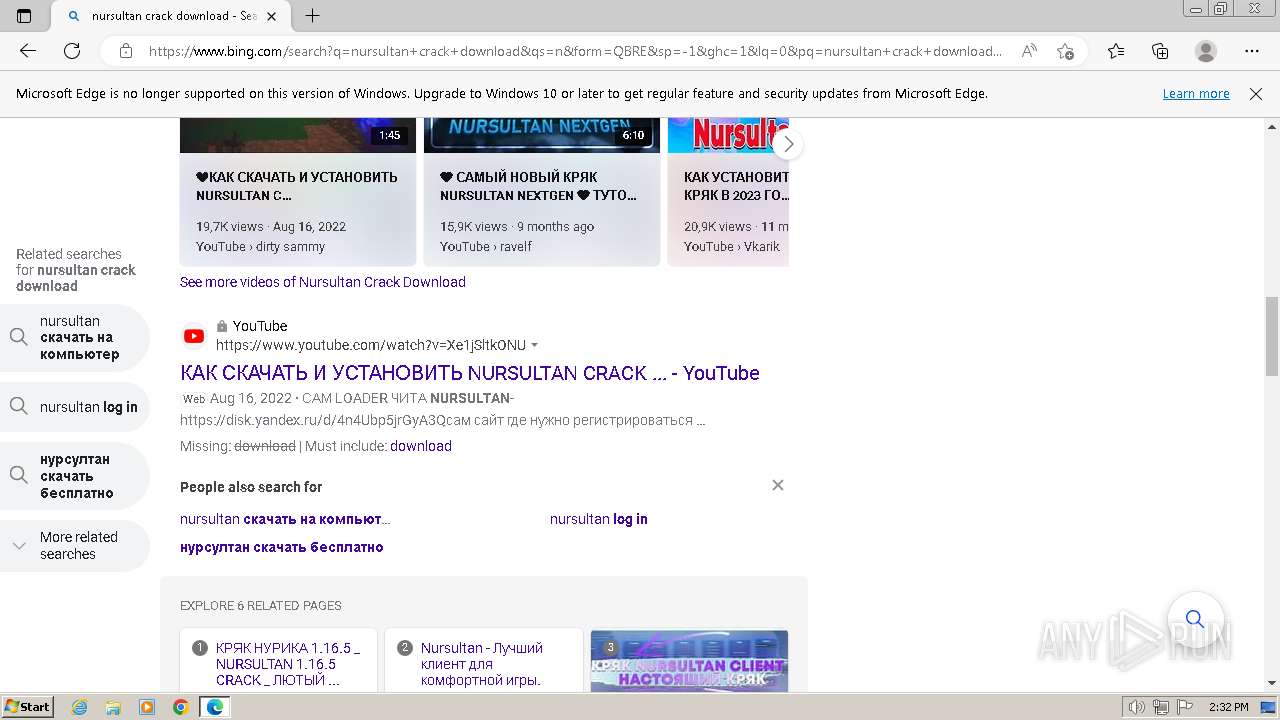
Task: Click the page vertical scrollbar thumb
Action: pos(1272,336)
